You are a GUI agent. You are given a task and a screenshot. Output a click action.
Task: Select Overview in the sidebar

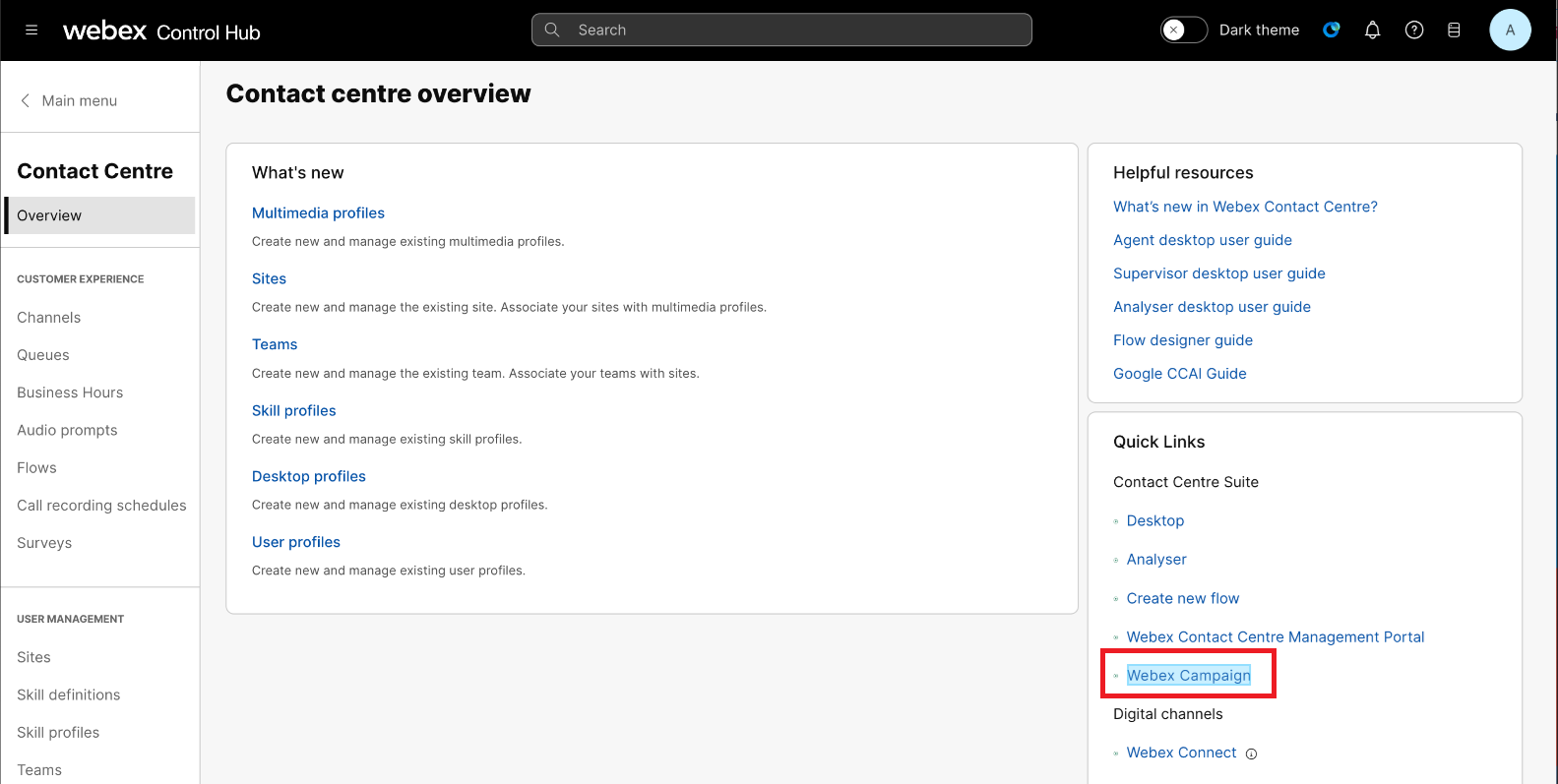(100, 215)
